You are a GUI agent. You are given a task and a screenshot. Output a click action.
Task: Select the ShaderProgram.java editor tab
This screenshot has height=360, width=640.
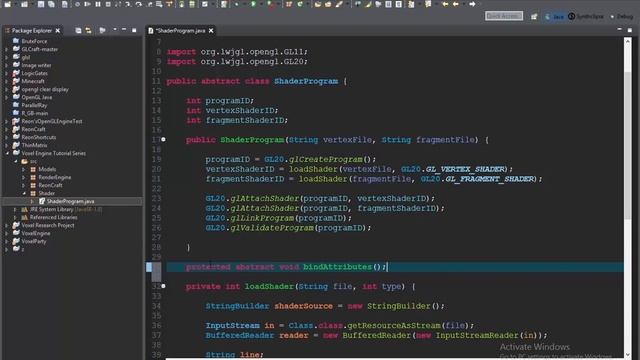point(180,31)
